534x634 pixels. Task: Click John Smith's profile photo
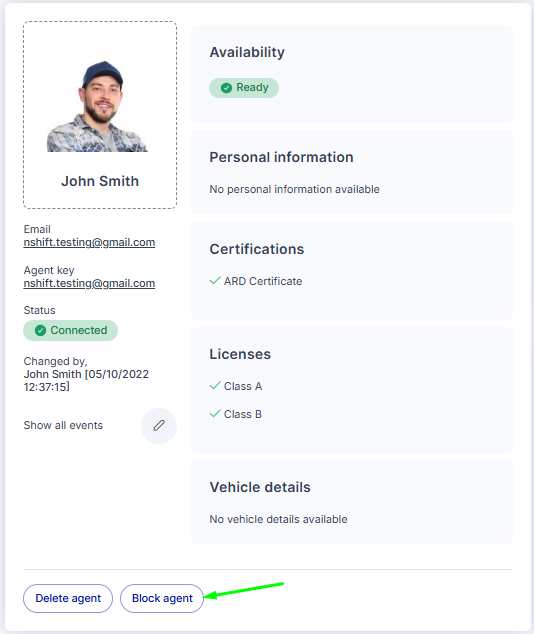pyautogui.click(x=98, y=106)
